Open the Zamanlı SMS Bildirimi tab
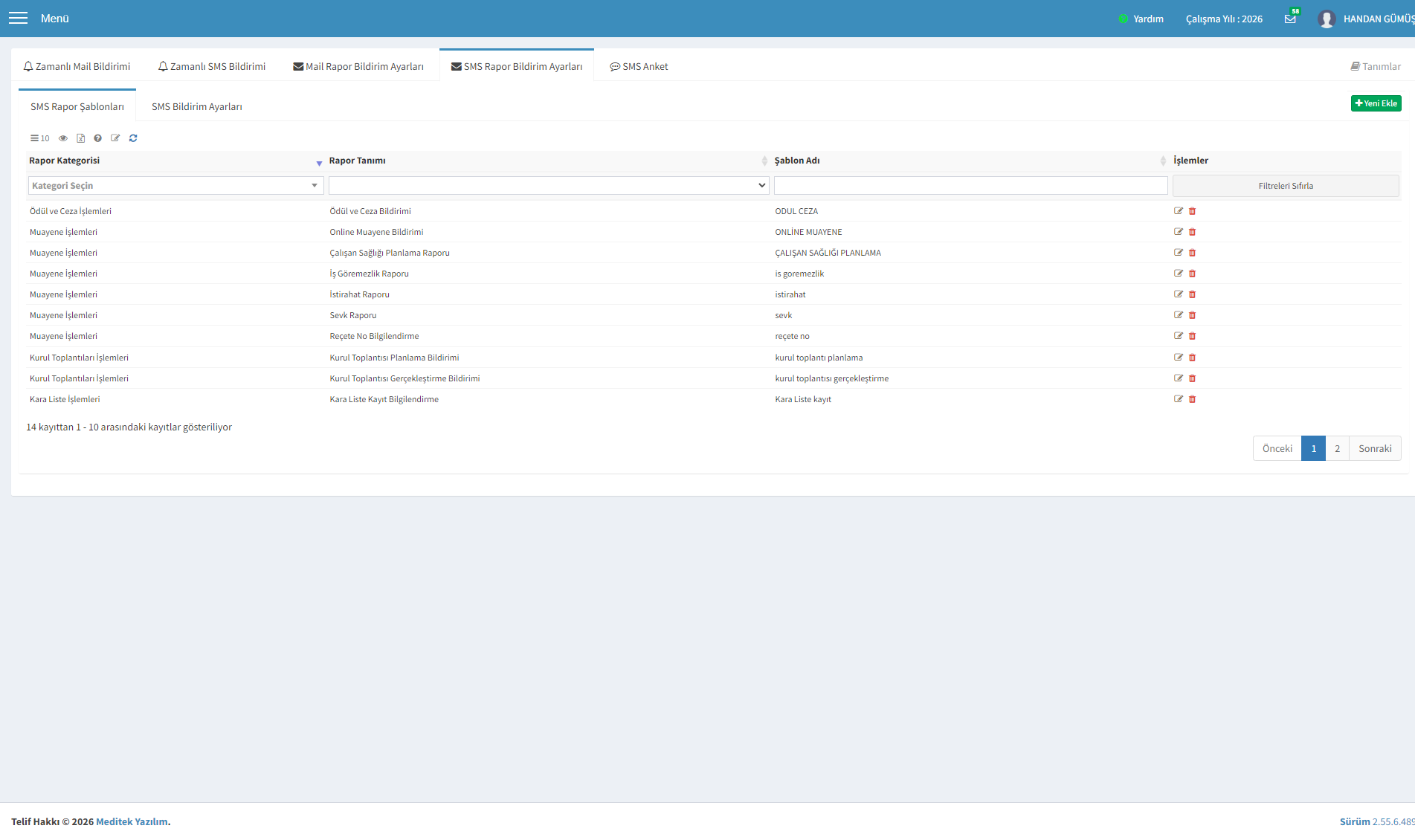 point(212,67)
